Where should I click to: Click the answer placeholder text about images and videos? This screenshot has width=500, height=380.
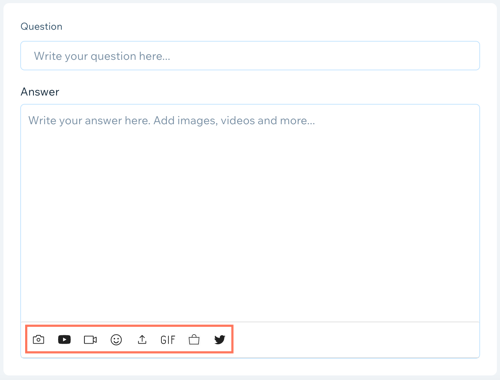[x=171, y=120]
